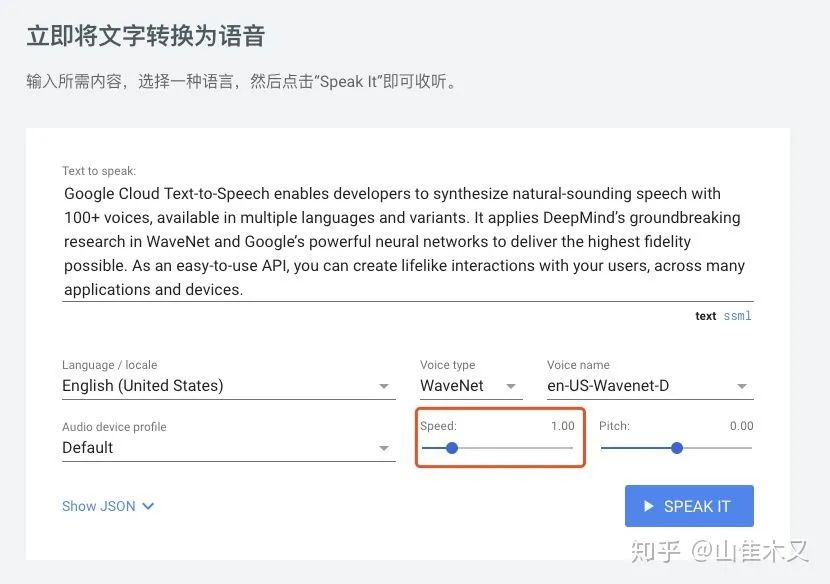Image resolution: width=830 pixels, height=584 pixels.
Task: Click the Voice name dropdown arrow icon
Action: [742, 387]
